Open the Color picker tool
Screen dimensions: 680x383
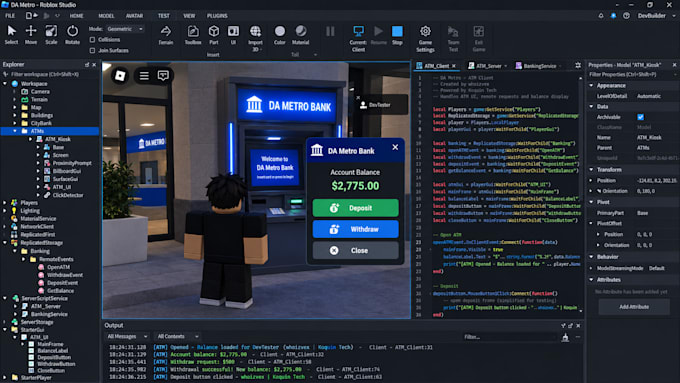(x=280, y=34)
